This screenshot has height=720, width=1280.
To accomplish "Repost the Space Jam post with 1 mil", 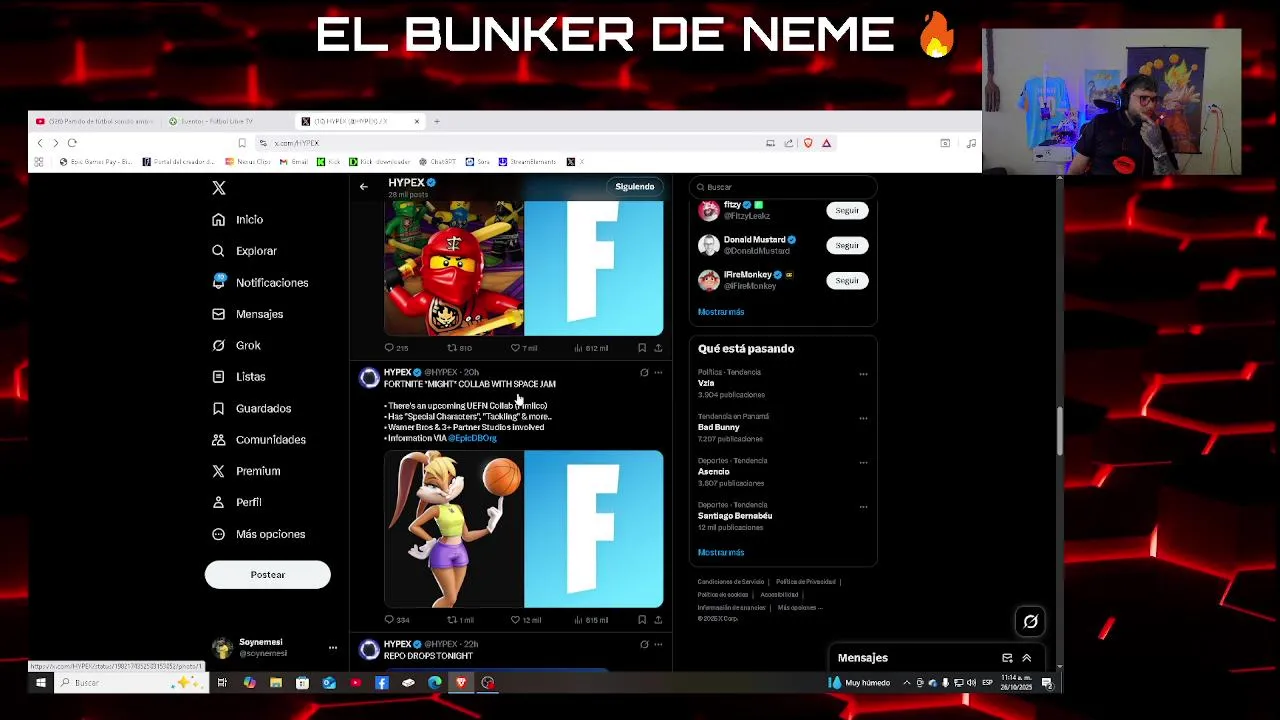I will pos(460,620).
